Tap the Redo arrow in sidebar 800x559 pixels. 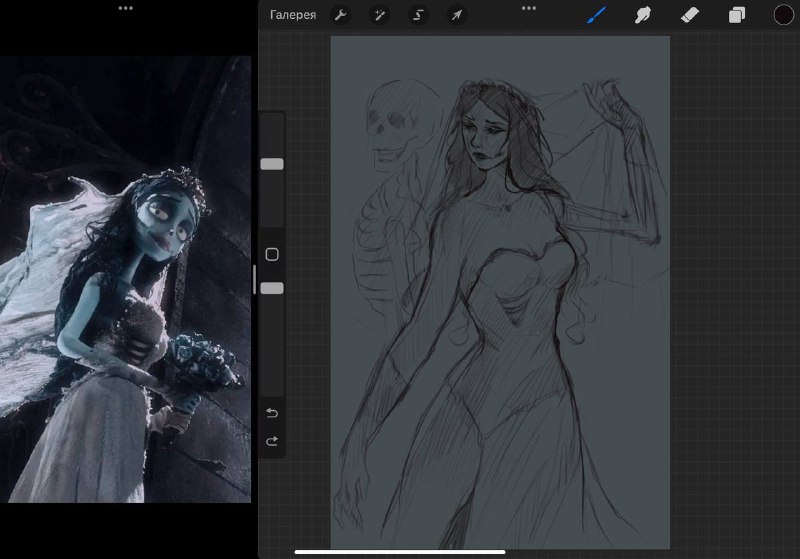coord(272,441)
